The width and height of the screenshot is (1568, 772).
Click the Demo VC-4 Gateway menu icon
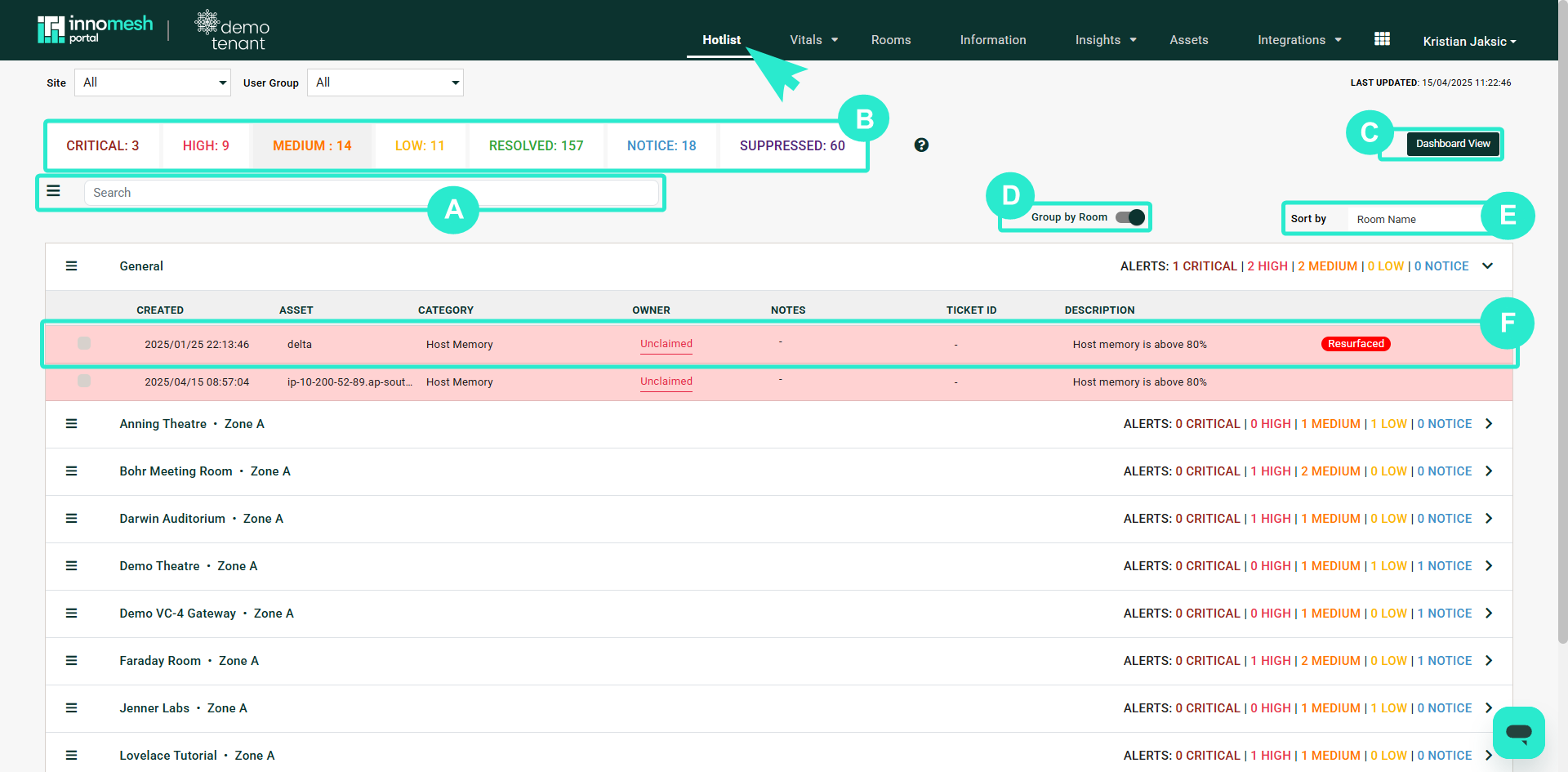tap(72, 614)
